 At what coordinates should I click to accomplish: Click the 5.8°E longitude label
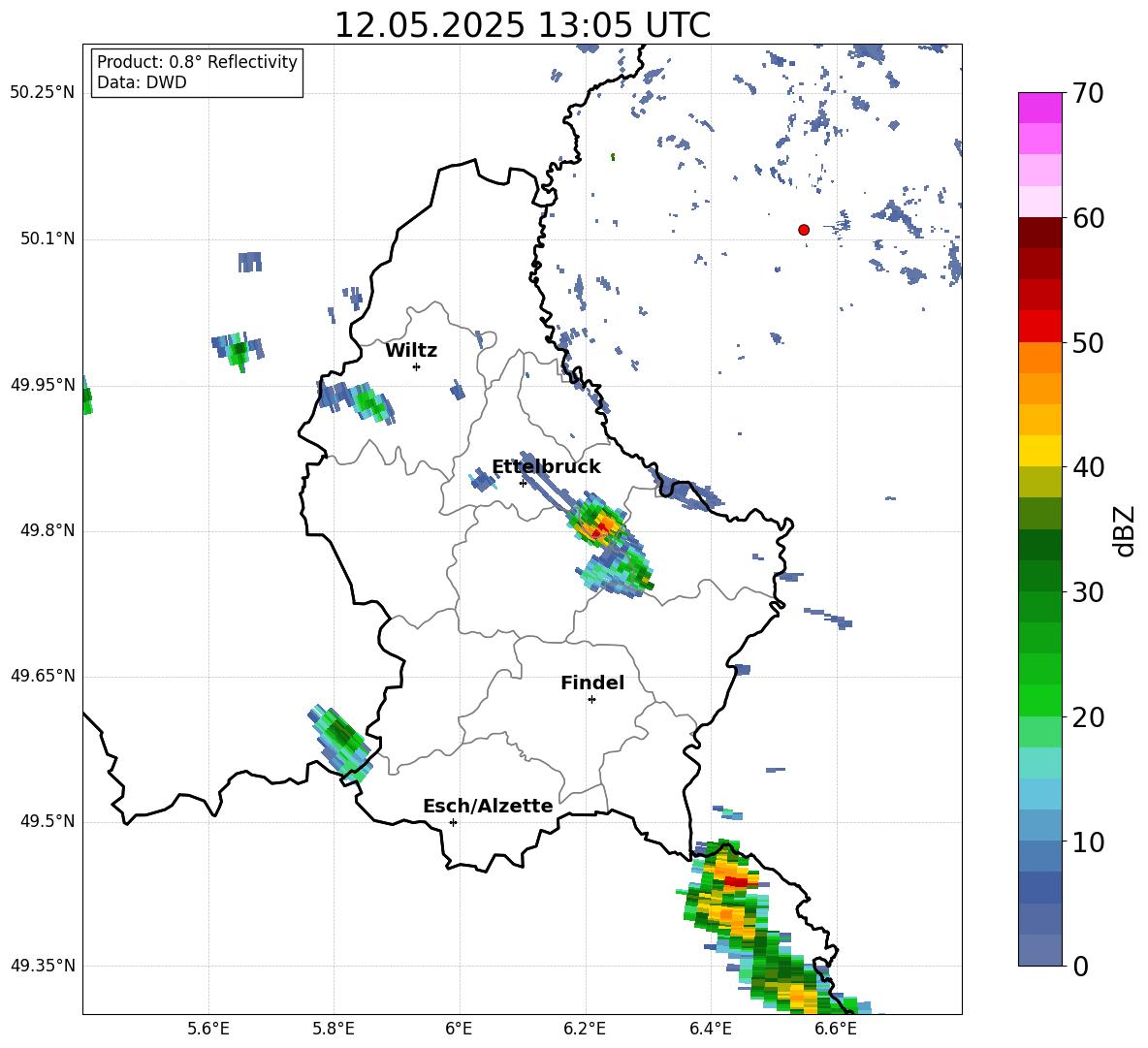[x=334, y=1029]
